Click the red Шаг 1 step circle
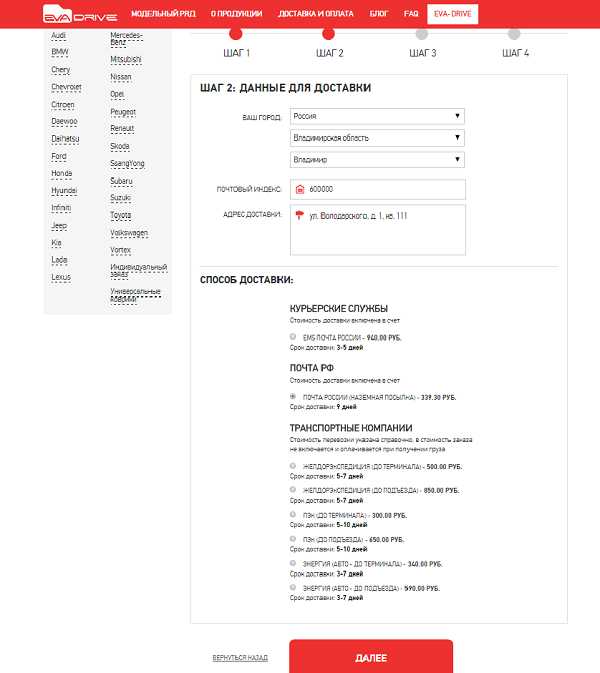This screenshot has width=600, height=673. click(235, 34)
